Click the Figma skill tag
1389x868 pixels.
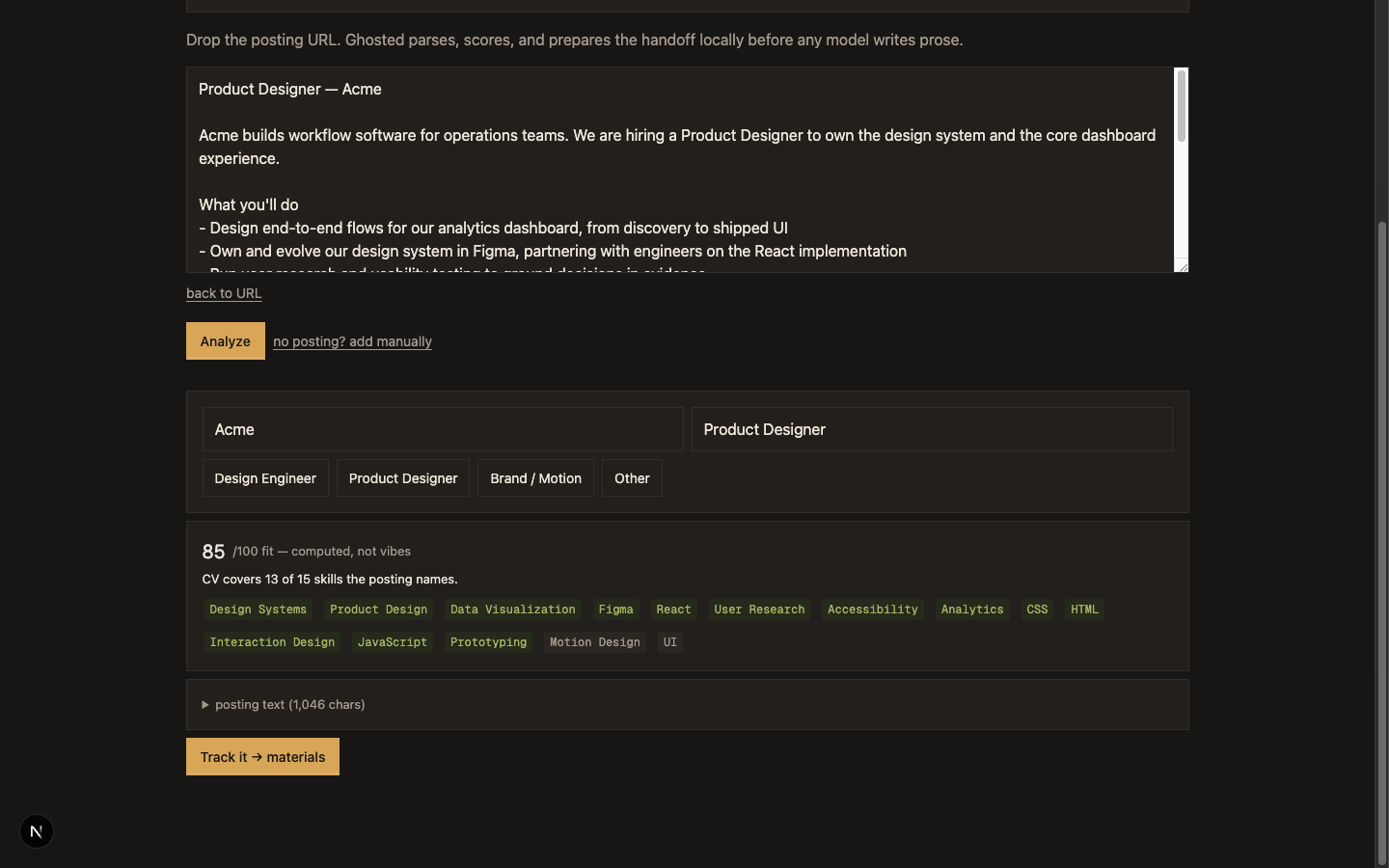pos(615,610)
